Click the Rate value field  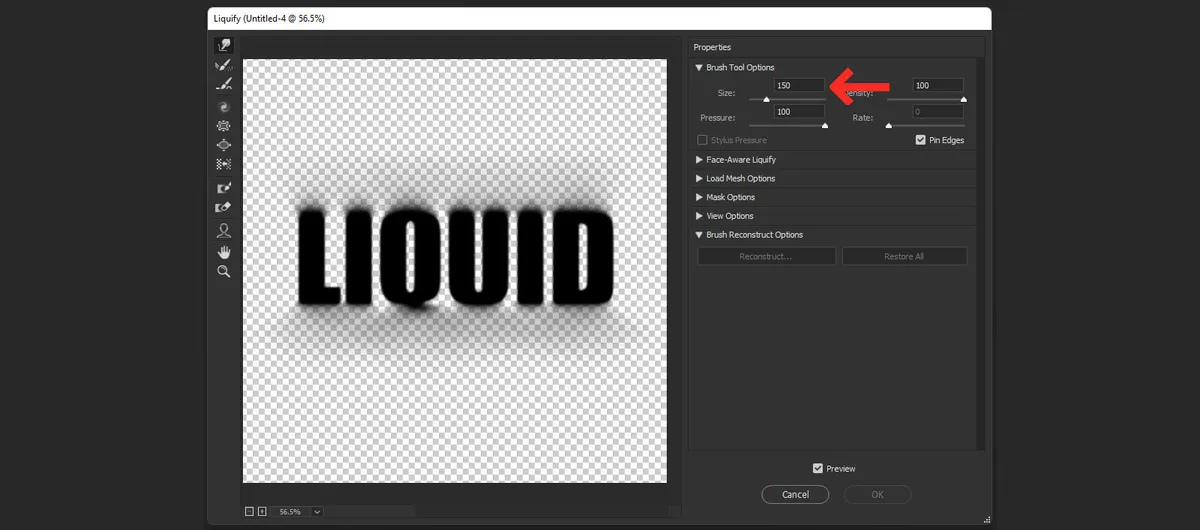click(938, 112)
